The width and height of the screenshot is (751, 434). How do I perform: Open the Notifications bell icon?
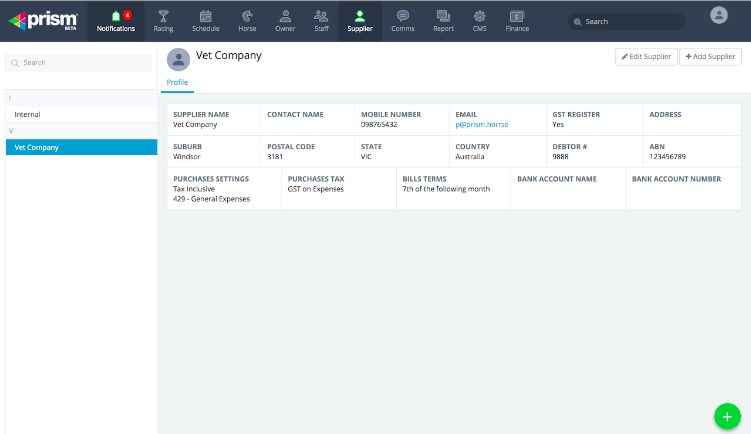(115, 16)
